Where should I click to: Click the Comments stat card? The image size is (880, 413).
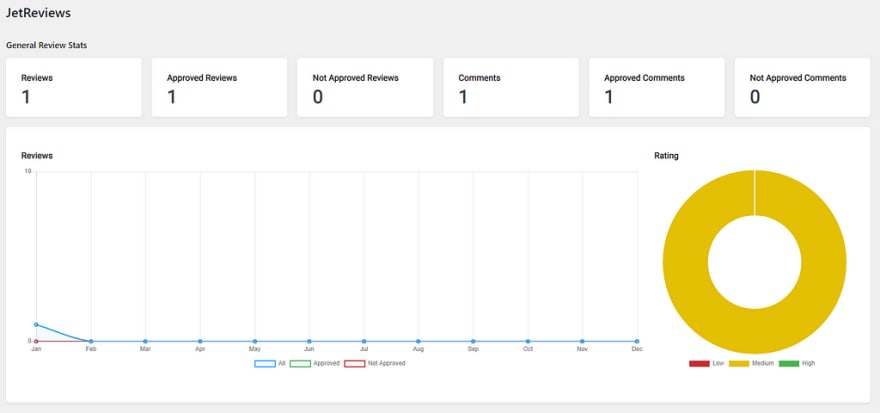[511, 88]
